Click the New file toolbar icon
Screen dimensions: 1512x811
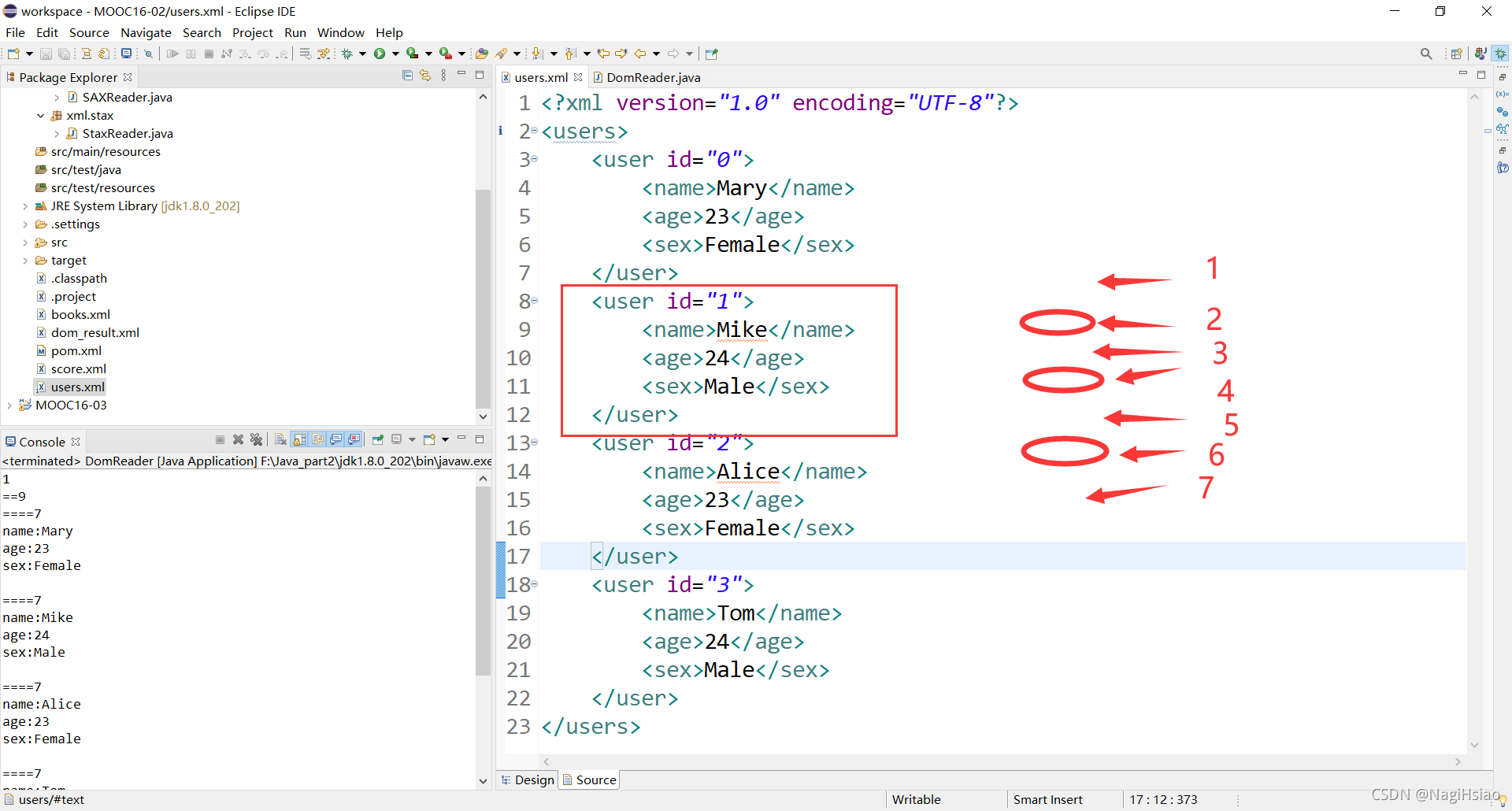point(13,54)
